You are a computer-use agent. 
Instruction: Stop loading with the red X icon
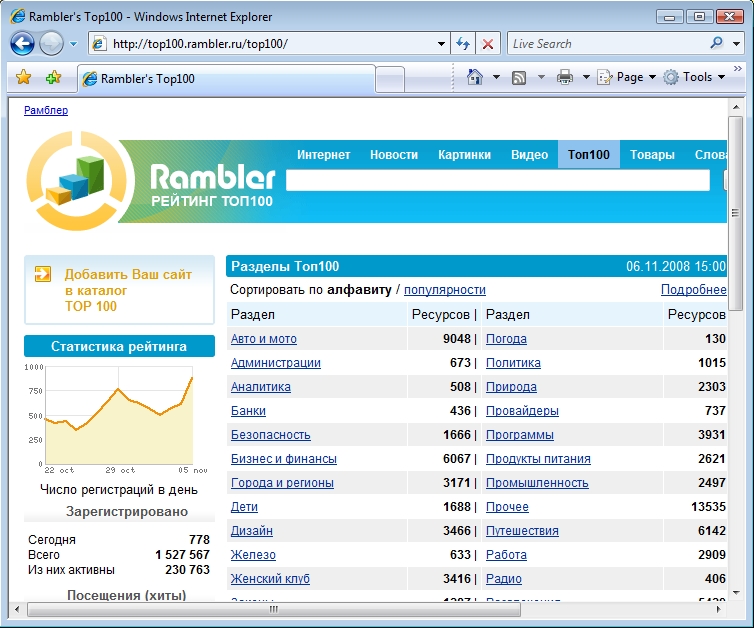point(488,44)
